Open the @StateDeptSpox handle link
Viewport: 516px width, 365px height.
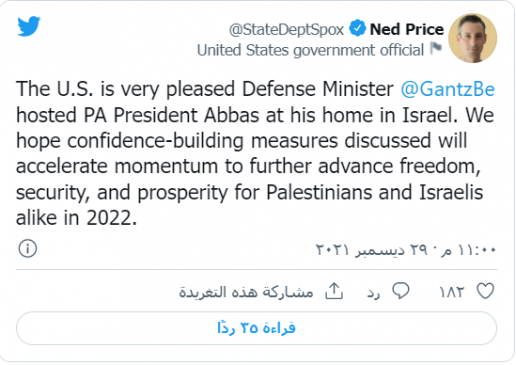[286, 30]
